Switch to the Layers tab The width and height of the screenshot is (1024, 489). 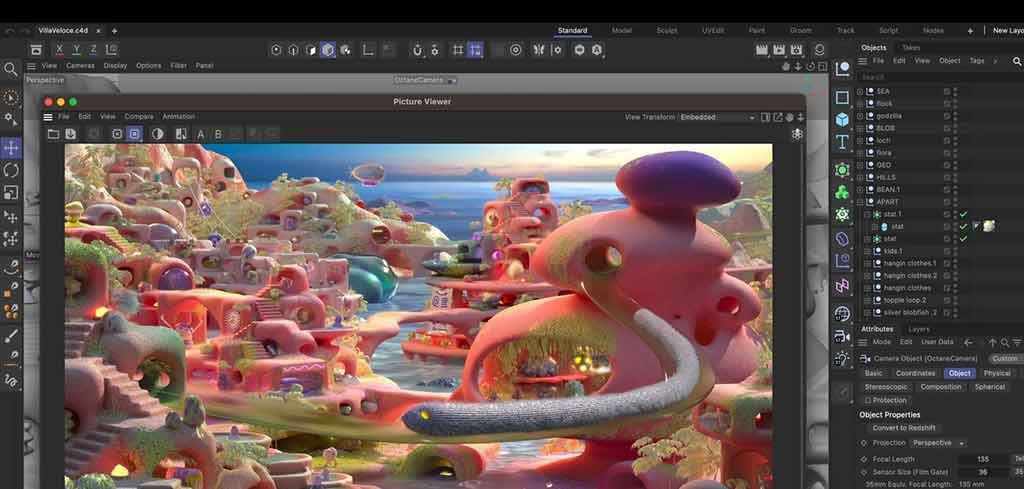click(919, 330)
